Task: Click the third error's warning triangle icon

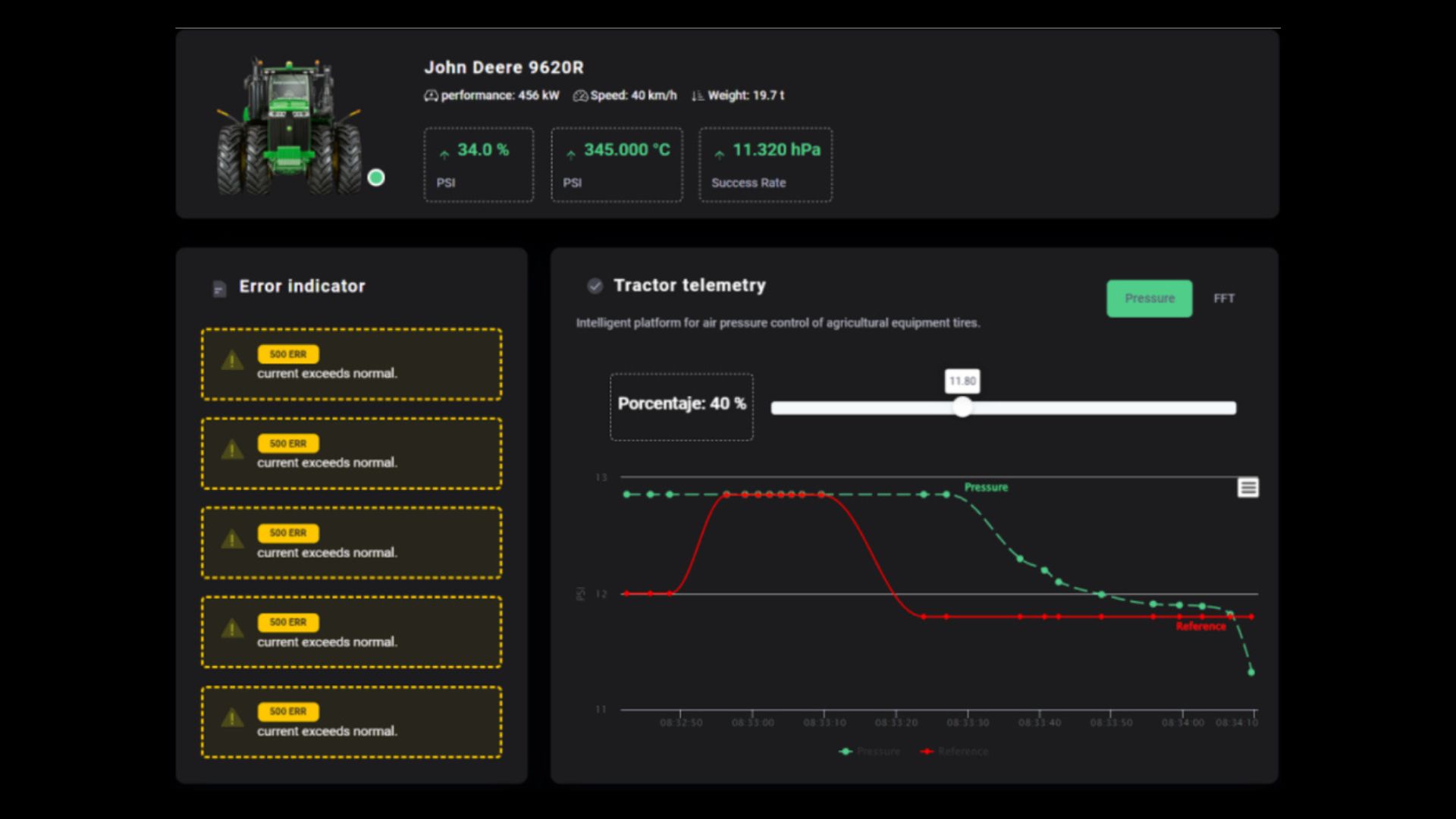Action: click(x=232, y=540)
